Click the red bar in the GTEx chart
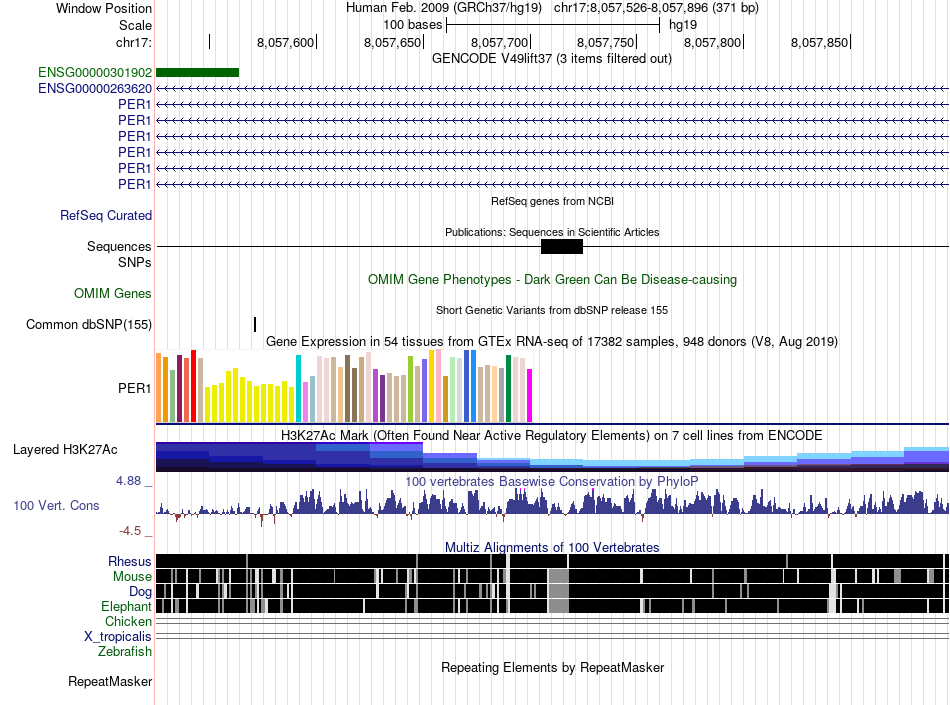 pyautogui.click(x=193, y=386)
